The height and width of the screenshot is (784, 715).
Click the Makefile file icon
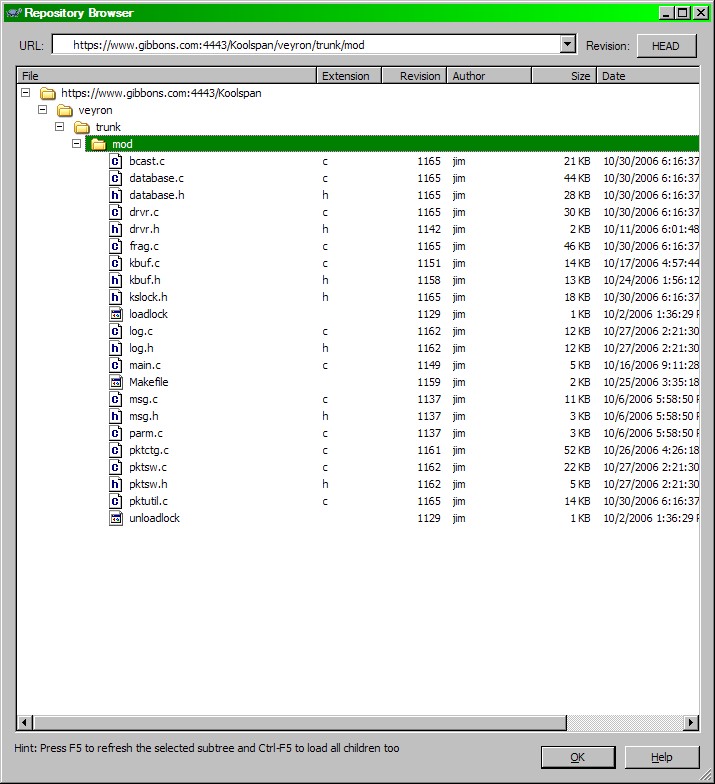click(x=116, y=382)
